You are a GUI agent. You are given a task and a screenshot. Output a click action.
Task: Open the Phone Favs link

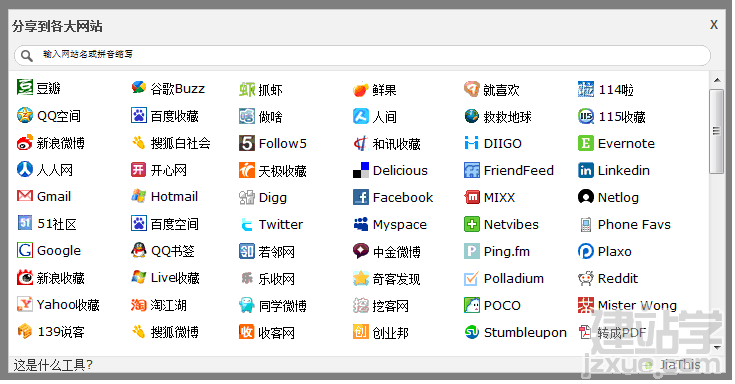click(634, 225)
